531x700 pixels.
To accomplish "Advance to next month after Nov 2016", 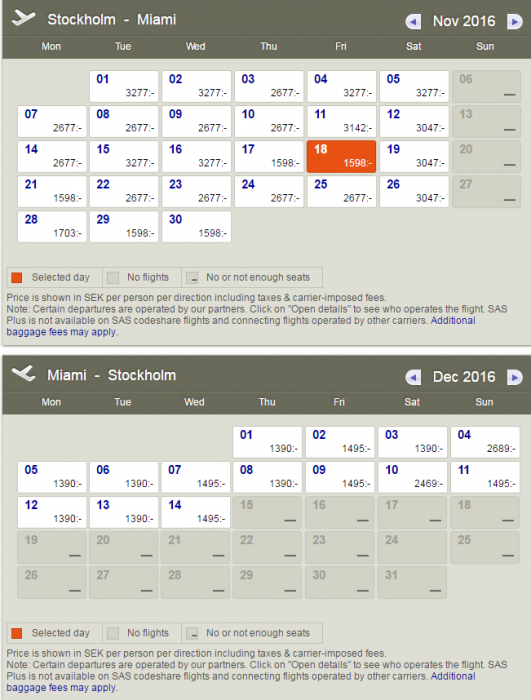I will 514,21.
